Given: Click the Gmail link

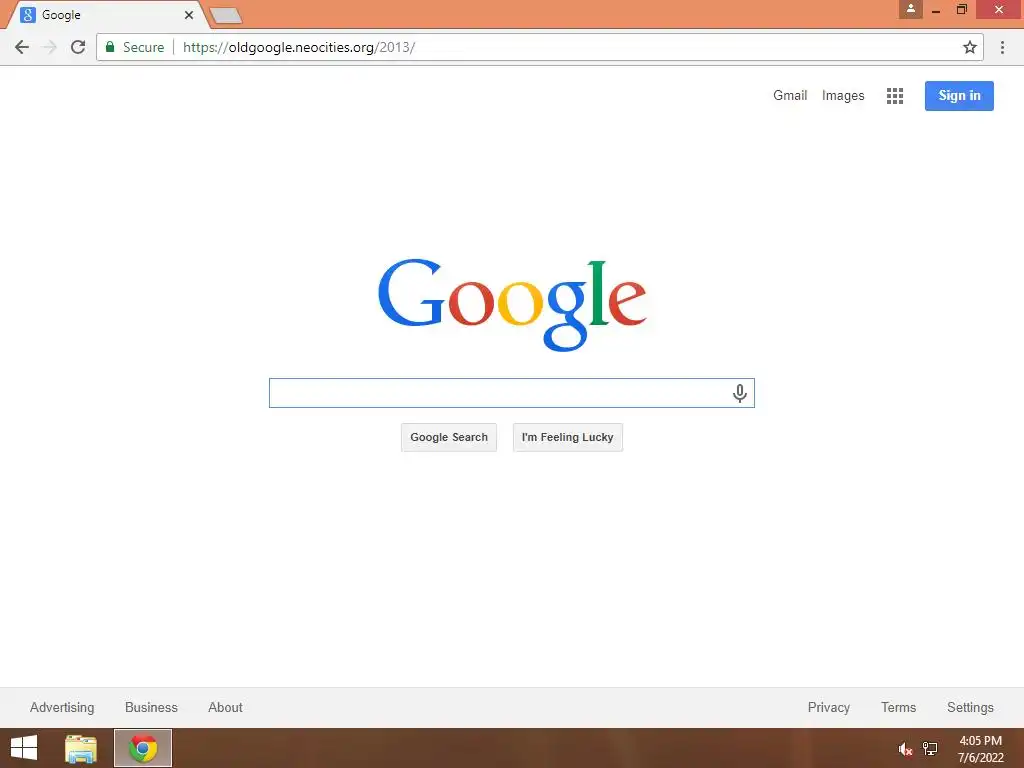Looking at the screenshot, I should (790, 95).
